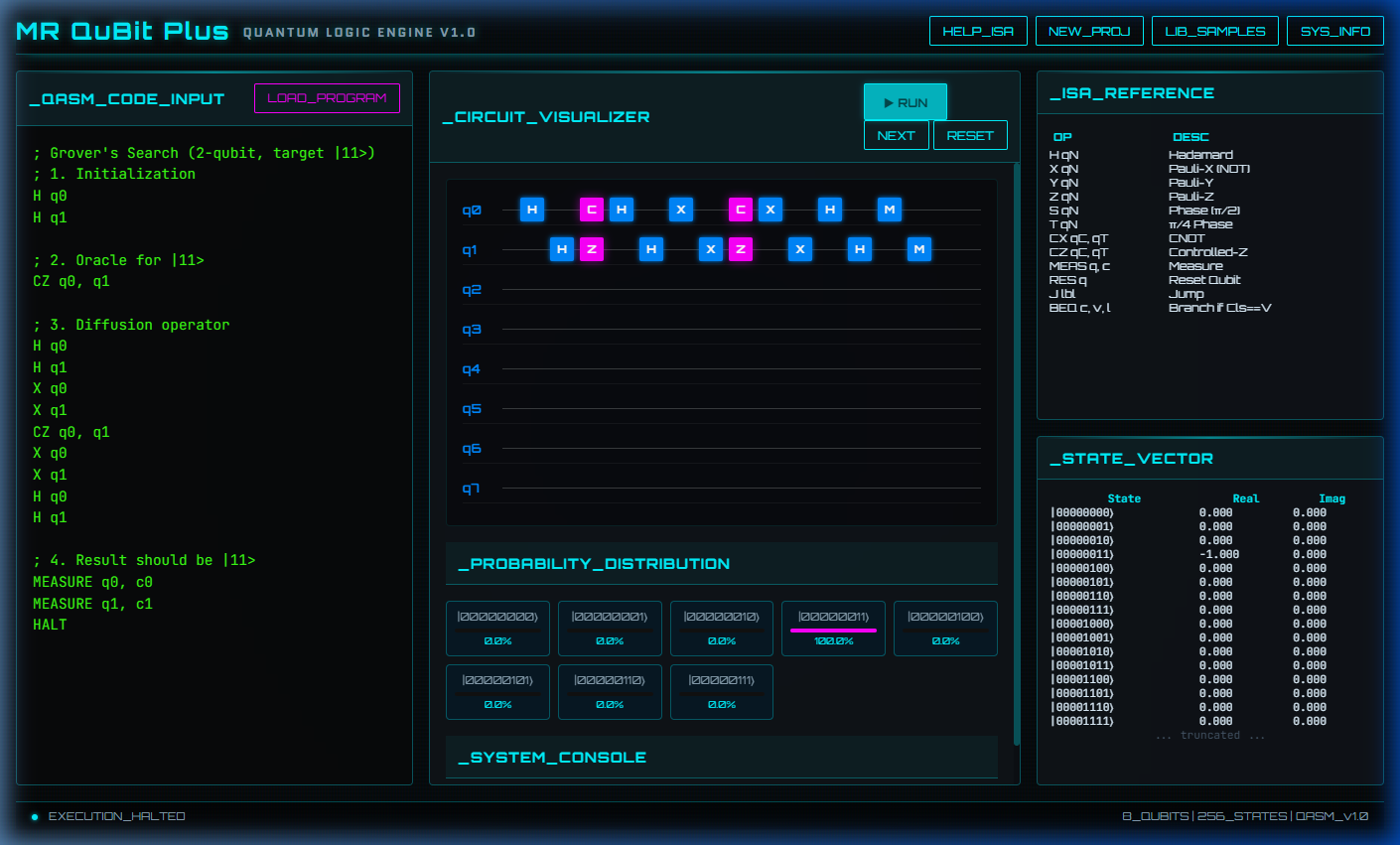The height and width of the screenshot is (845, 1400).
Task: Click the "HALT" instruction in the code
Action: [50, 625]
